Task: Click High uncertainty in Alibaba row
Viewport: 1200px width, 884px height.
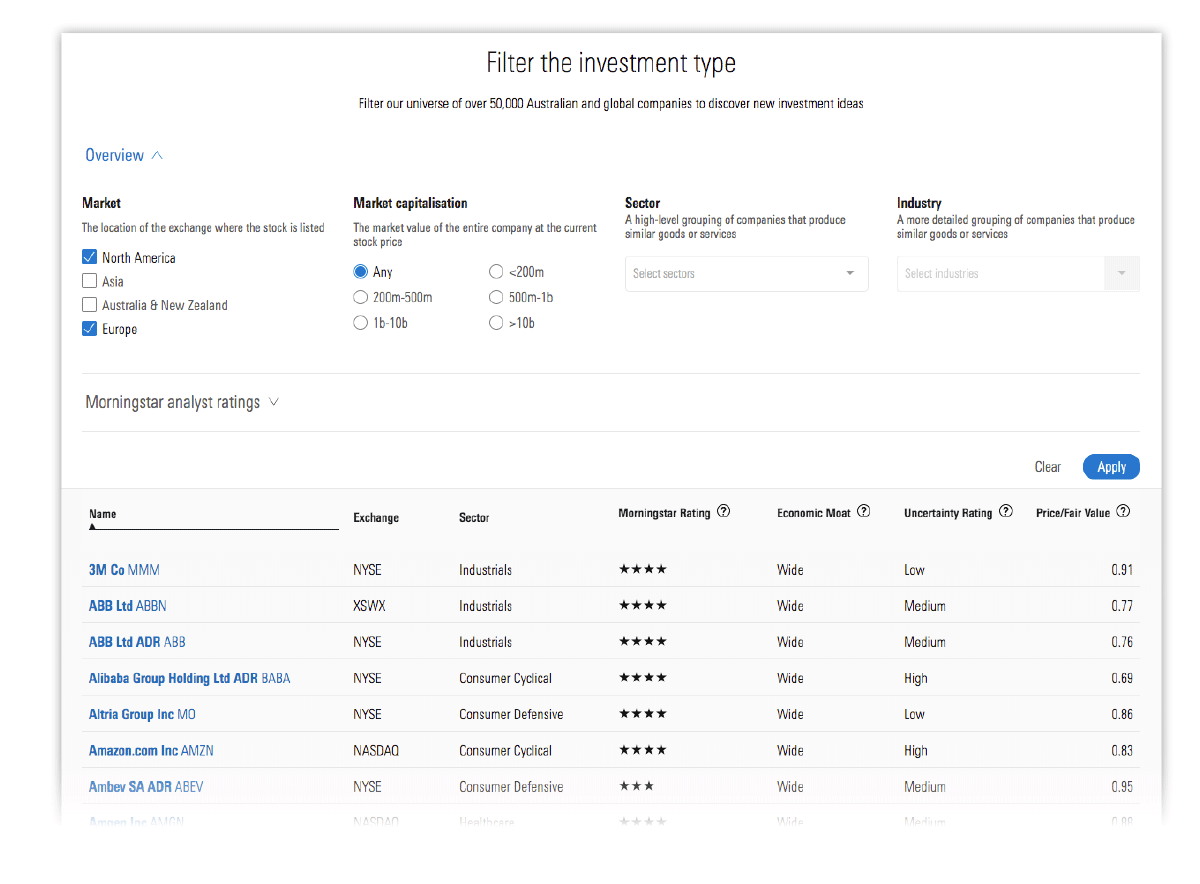Action: click(916, 678)
